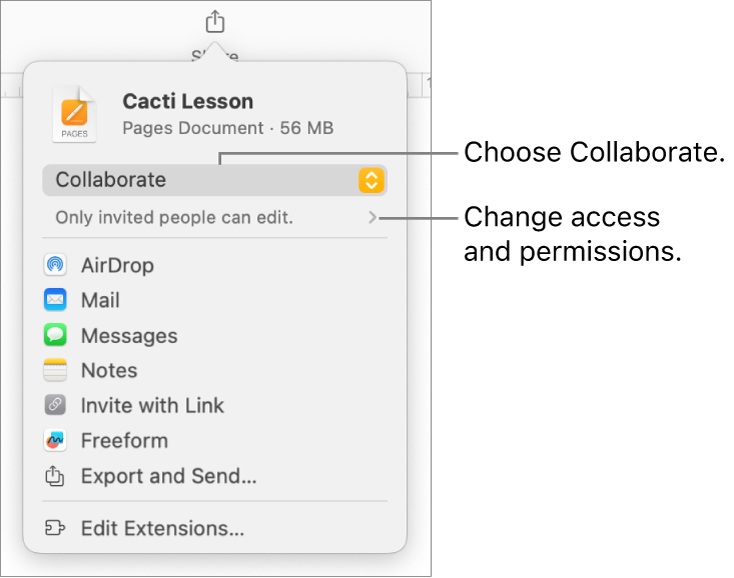
Task: Click the Messages speech bubble icon
Action: (x=56, y=336)
